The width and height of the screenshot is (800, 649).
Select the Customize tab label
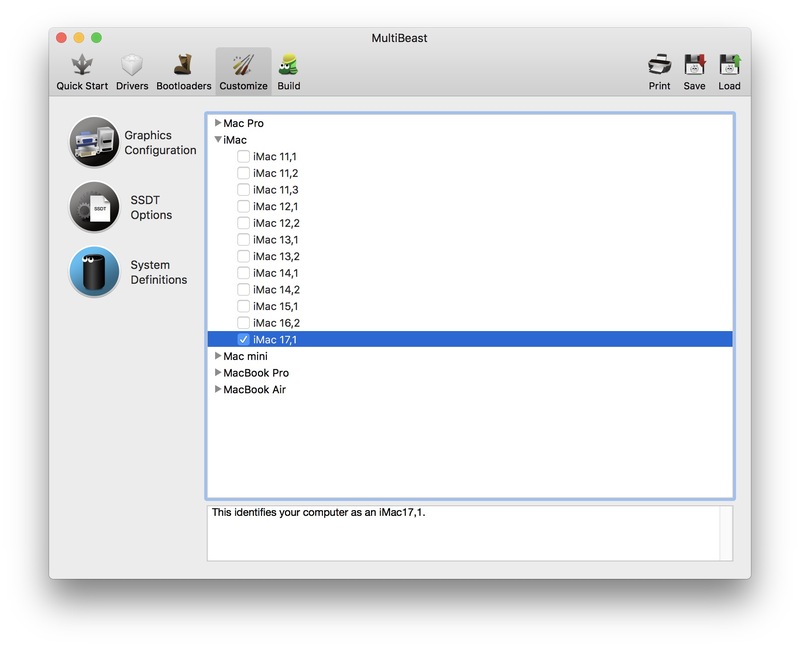coord(243,86)
